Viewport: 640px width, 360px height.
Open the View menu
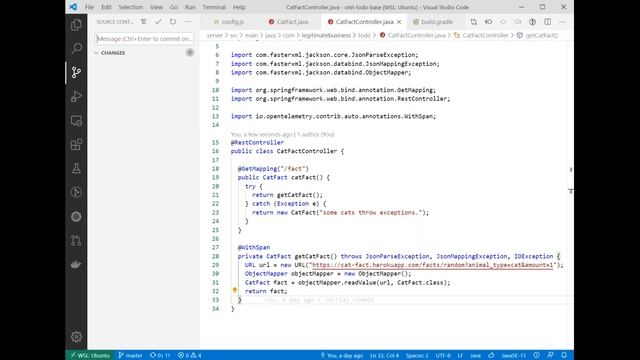156,7
